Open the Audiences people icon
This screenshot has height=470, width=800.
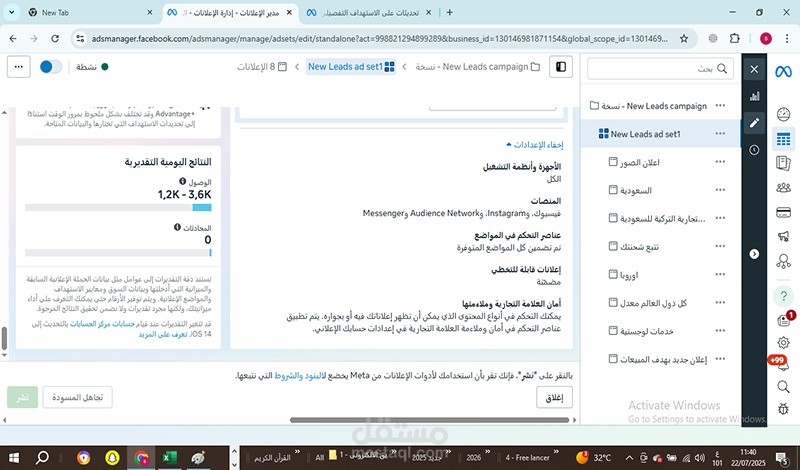point(783,187)
